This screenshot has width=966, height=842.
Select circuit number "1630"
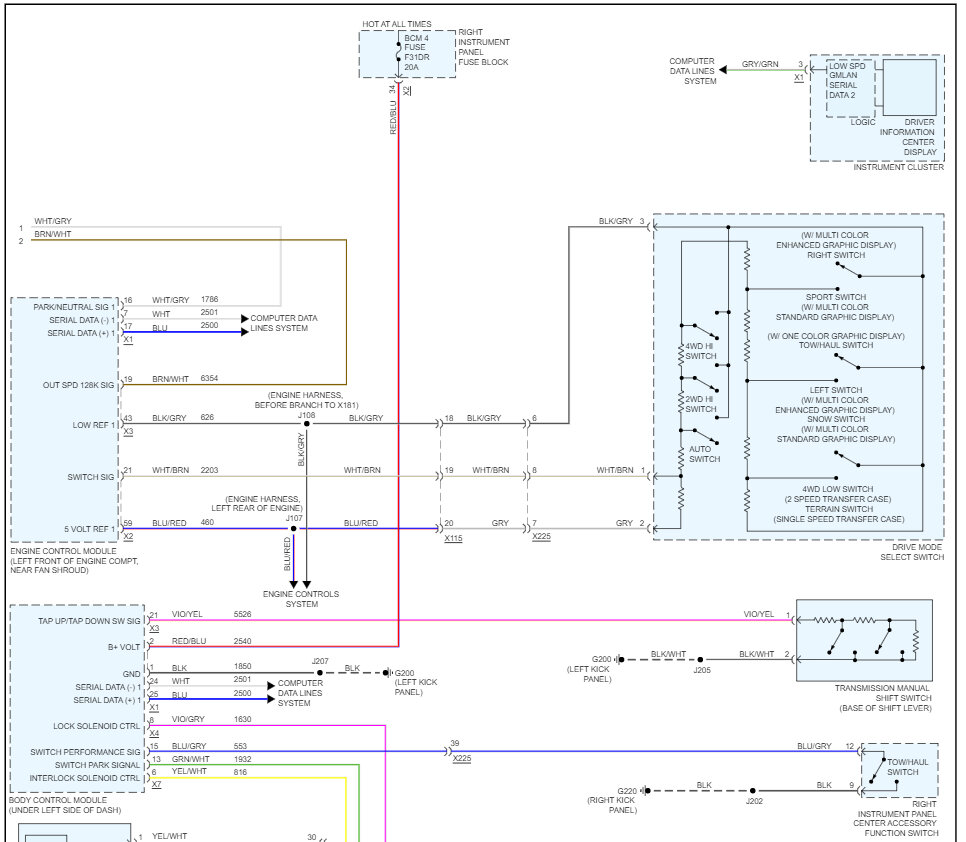pyautogui.click(x=243, y=719)
